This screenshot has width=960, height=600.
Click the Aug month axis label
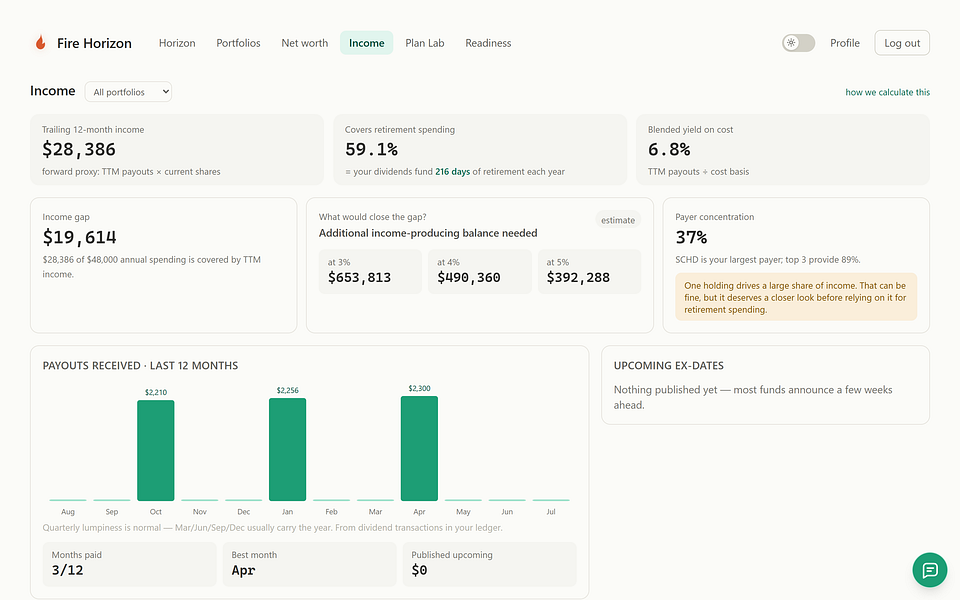click(x=68, y=512)
